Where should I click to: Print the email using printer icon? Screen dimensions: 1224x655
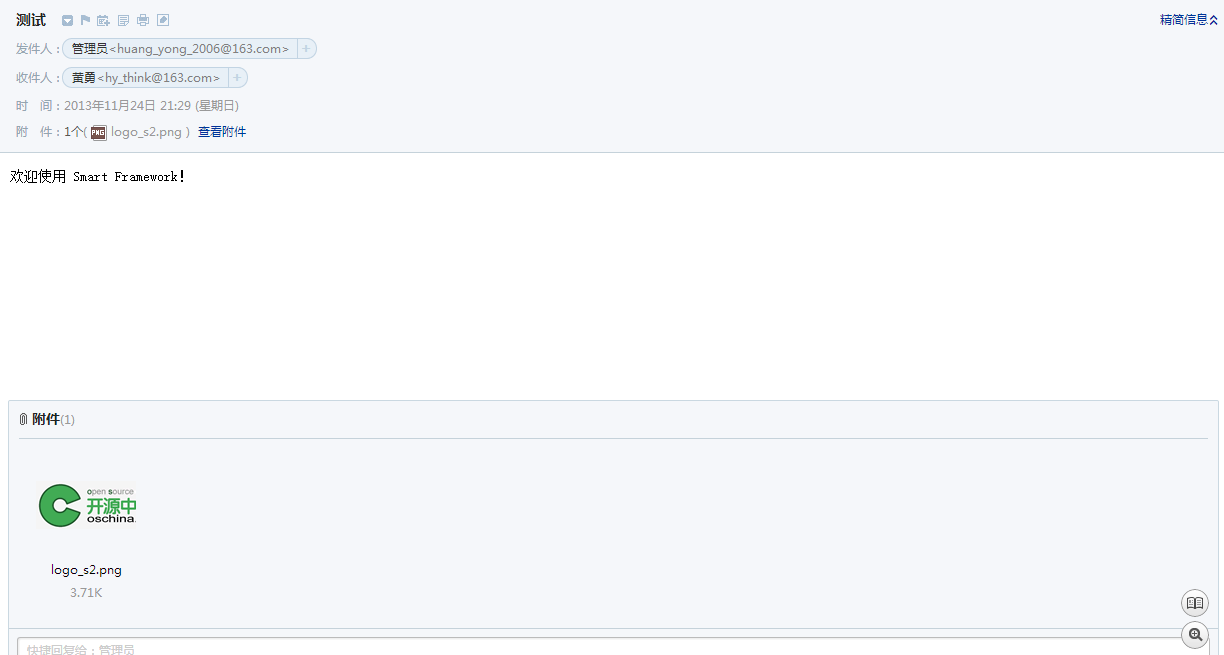pyautogui.click(x=143, y=20)
